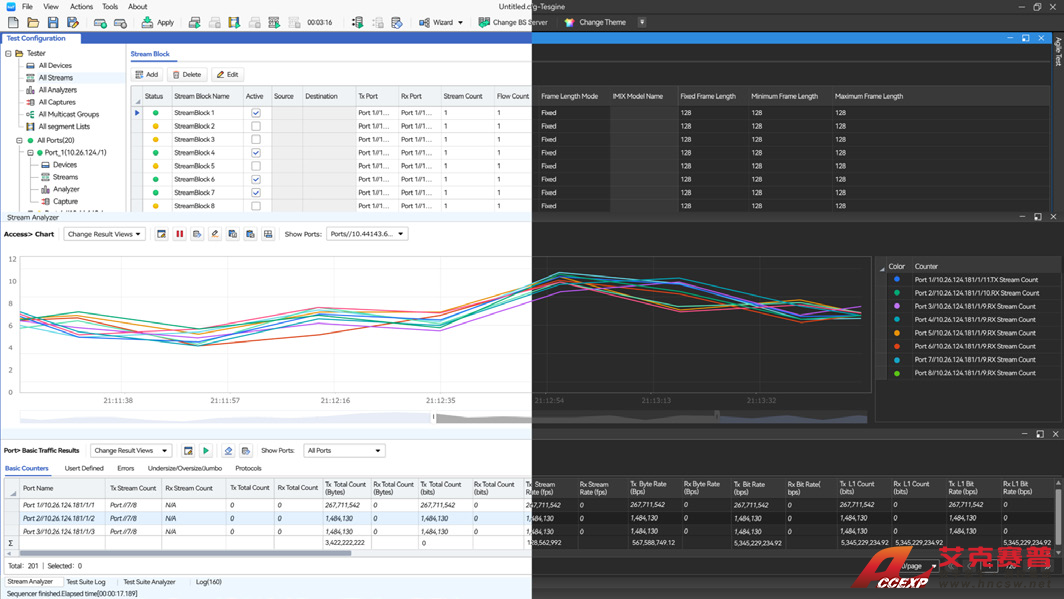The height and width of the screenshot is (599, 1064).
Task: Click the Change BS Server icon
Action: pyautogui.click(x=484, y=22)
